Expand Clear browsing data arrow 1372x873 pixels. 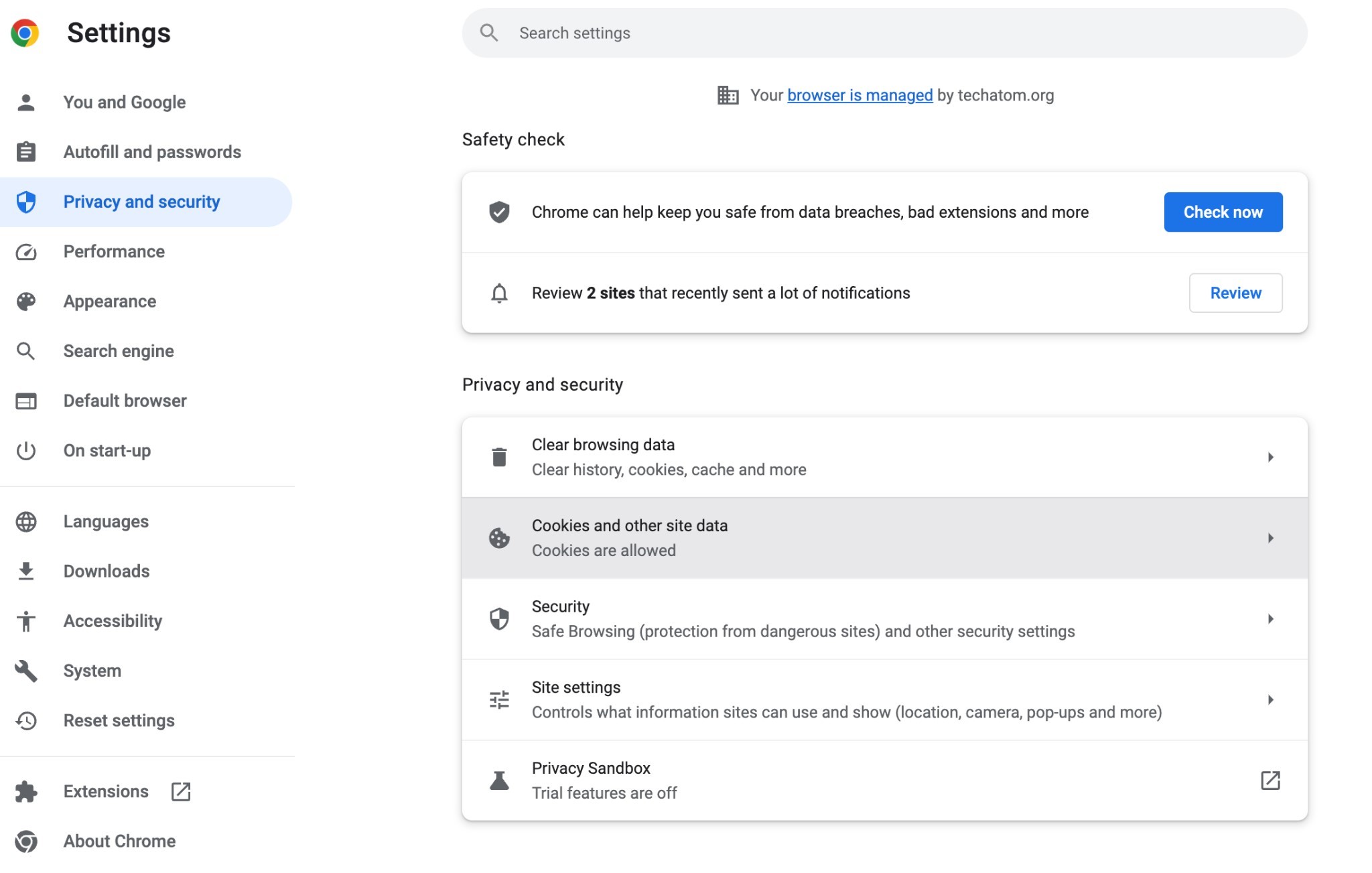(x=1270, y=457)
